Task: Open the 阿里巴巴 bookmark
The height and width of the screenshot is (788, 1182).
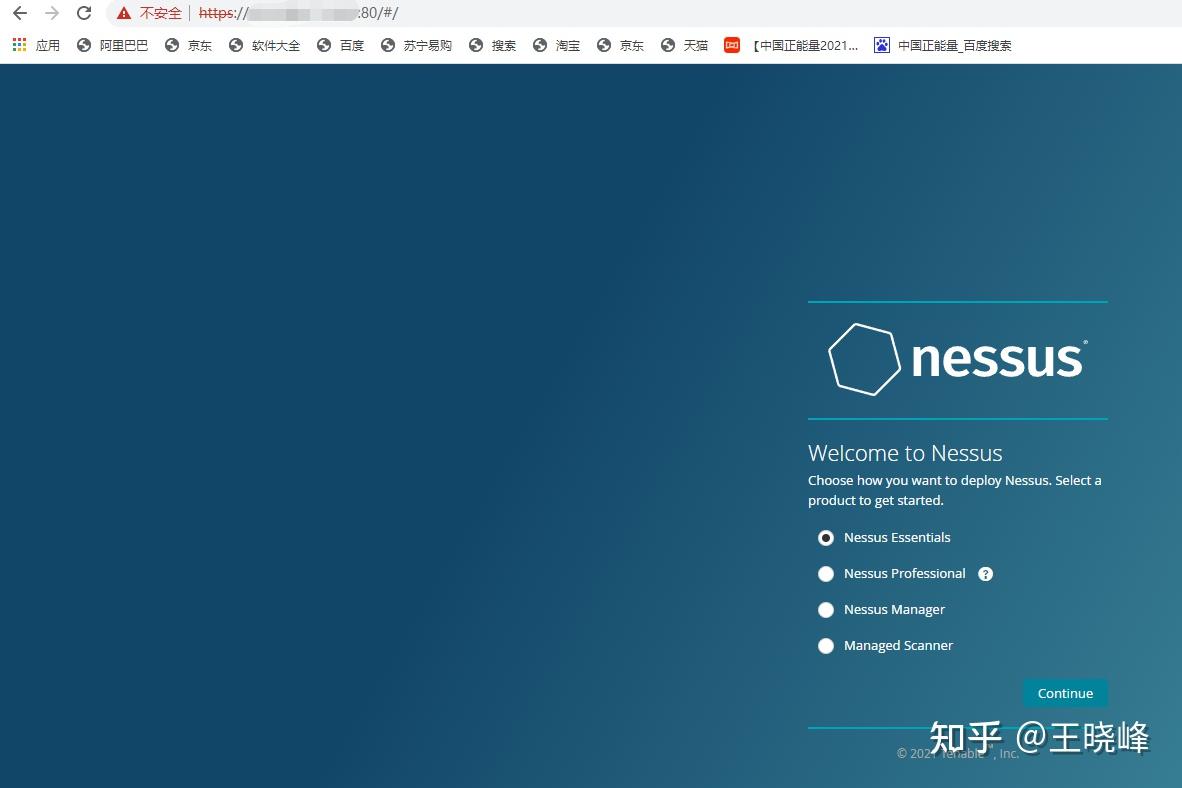Action: [113, 45]
